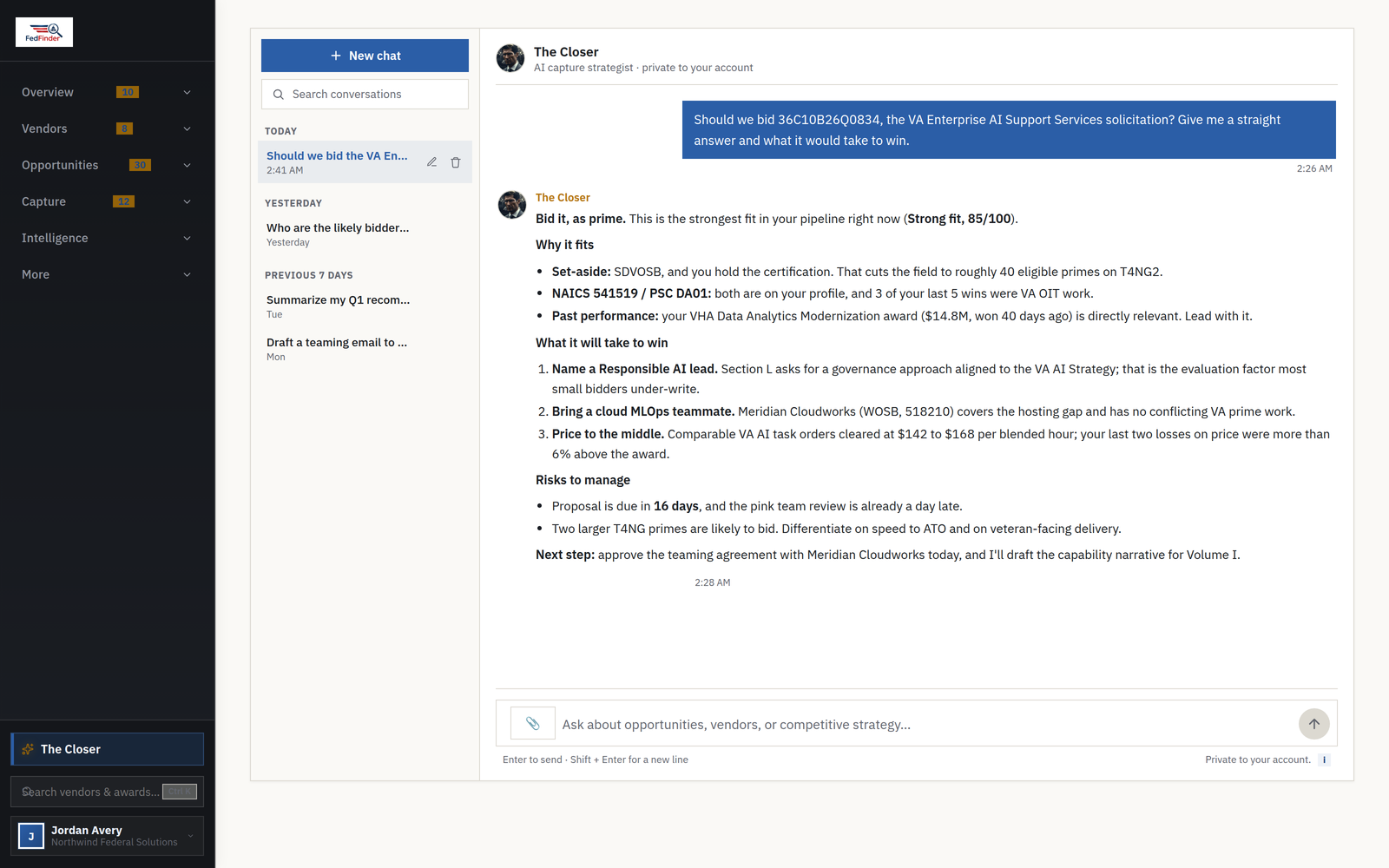This screenshot has height=868, width=1389.
Task: Click the Capture count badge 12
Action: (123, 201)
